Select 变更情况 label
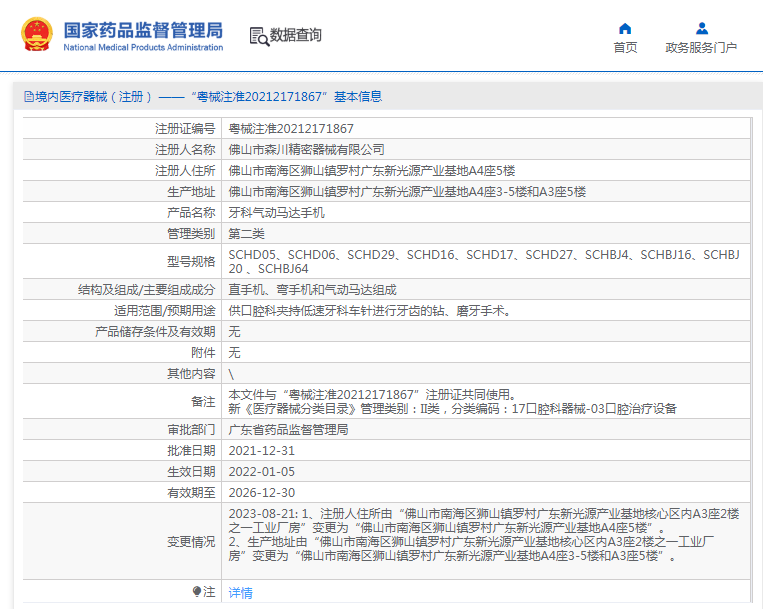Screen dimensions: 763x609 [x=191, y=541]
